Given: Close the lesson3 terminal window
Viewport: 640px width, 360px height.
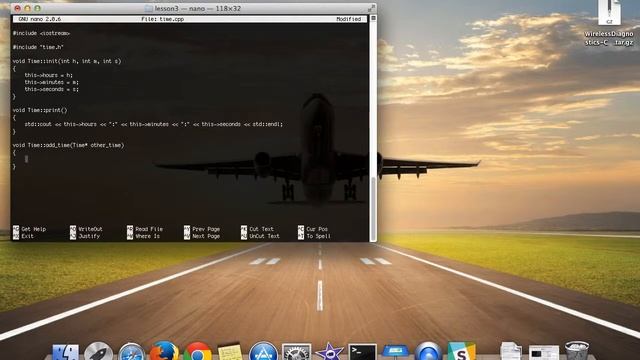Looking at the screenshot, I should point(17,8).
